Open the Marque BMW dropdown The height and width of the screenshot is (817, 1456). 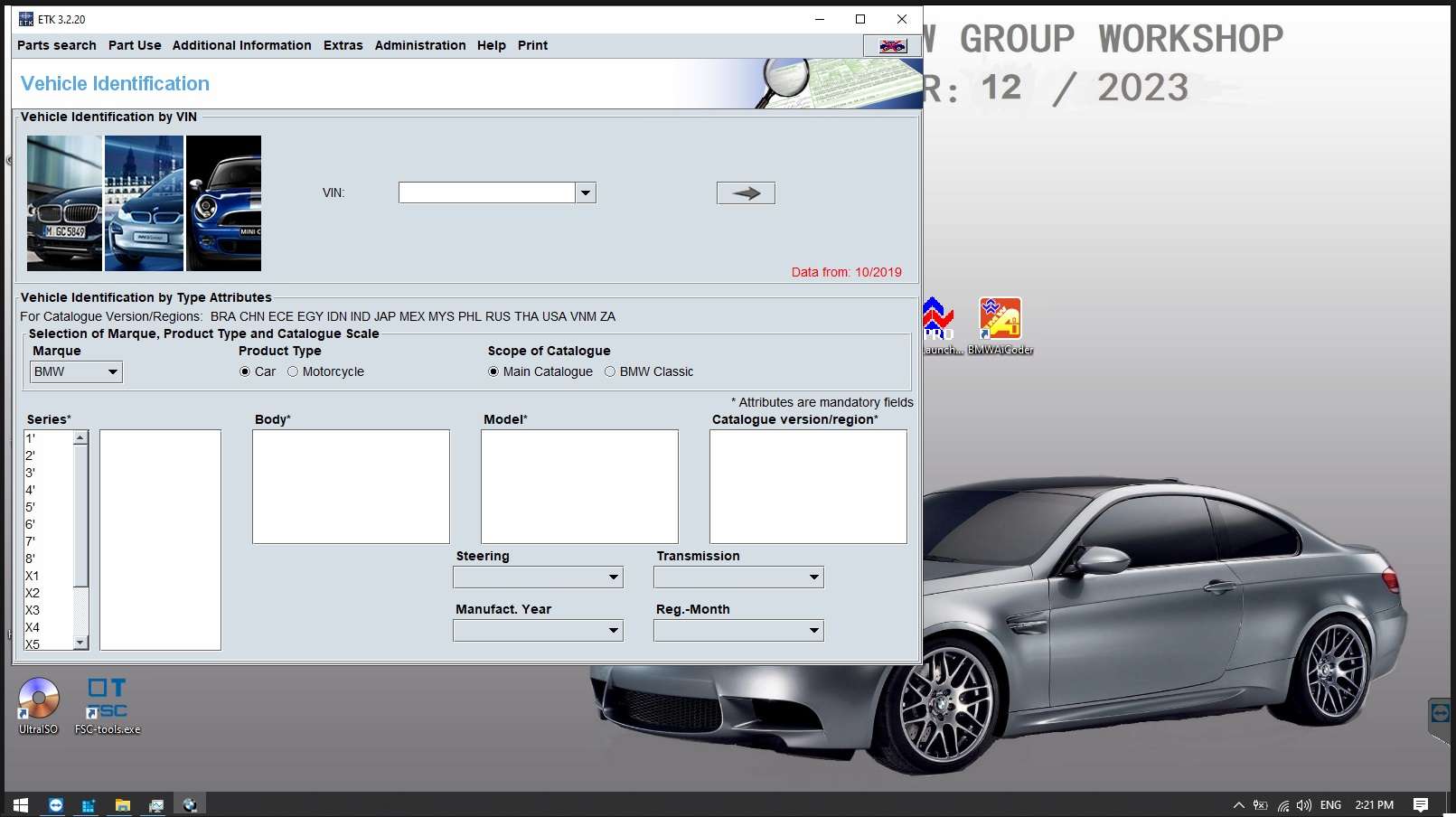(x=76, y=371)
